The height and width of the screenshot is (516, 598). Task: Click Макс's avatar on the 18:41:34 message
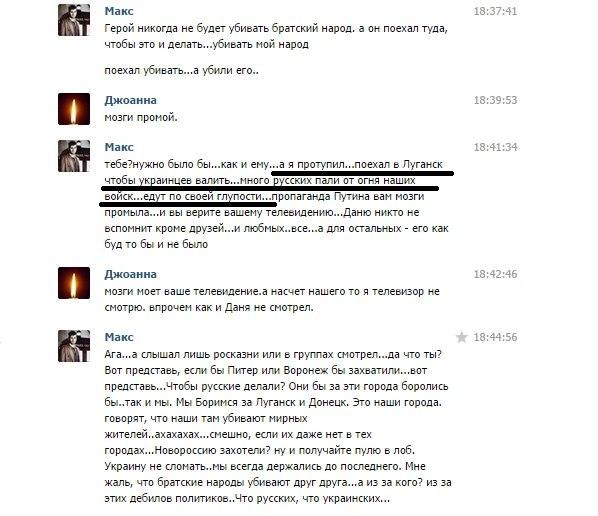coord(74,156)
